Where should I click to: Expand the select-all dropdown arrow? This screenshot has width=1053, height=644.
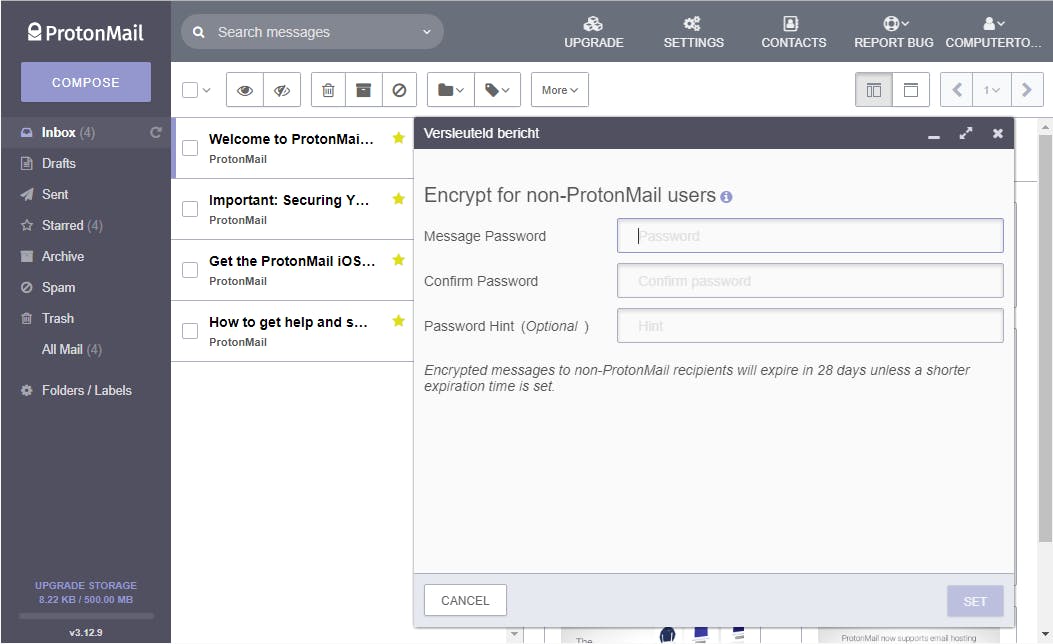pos(207,90)
